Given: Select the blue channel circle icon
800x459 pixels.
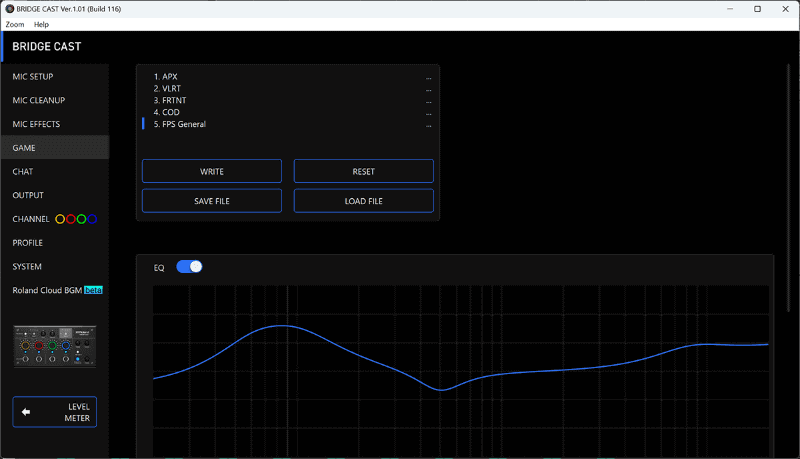Looking at the screenshot, I should click(92, 219).
